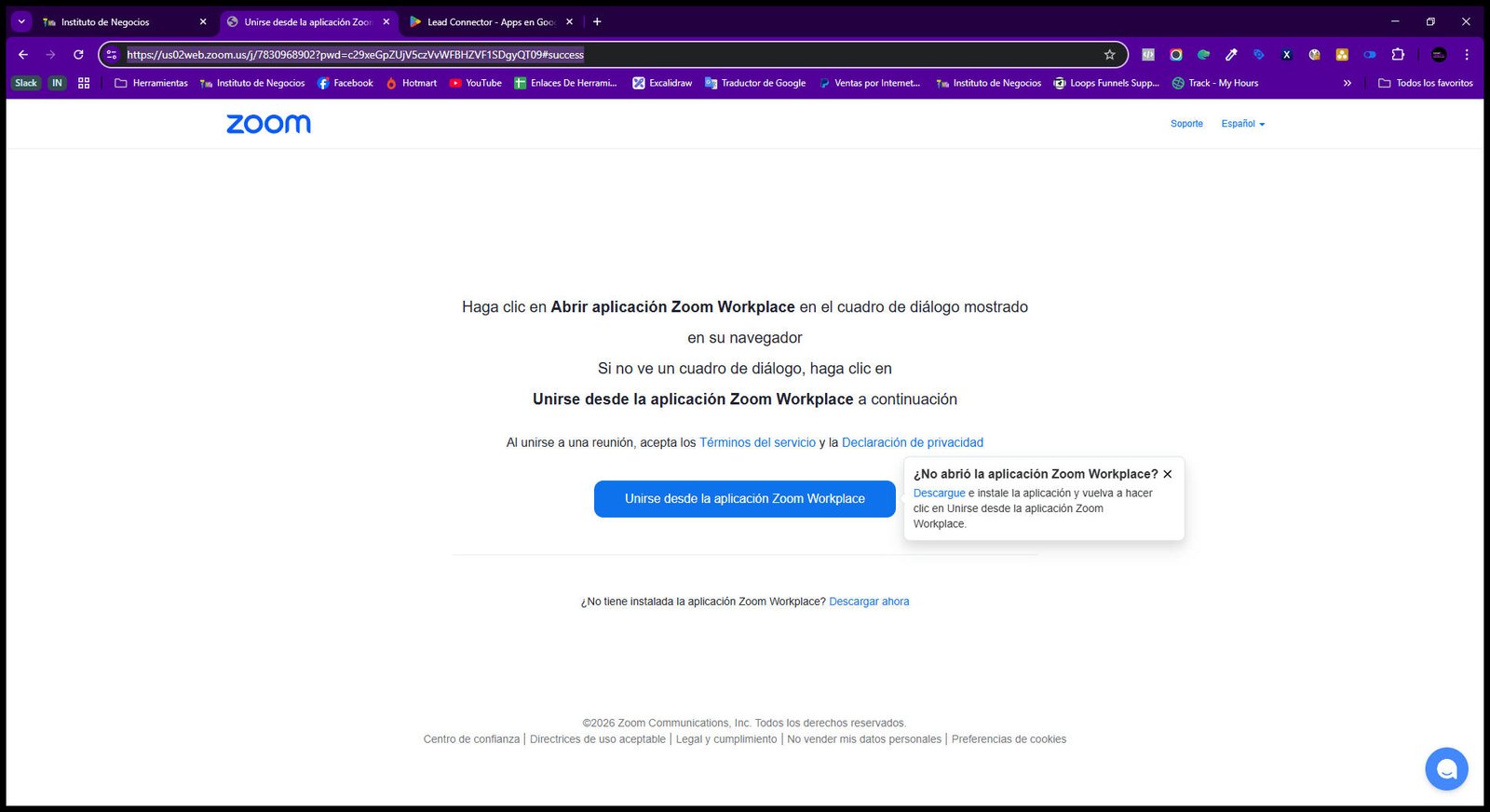Click the blue toggle-shaped extension icon
This screenshot has height=812, width=1490.
pos(1370,55)
